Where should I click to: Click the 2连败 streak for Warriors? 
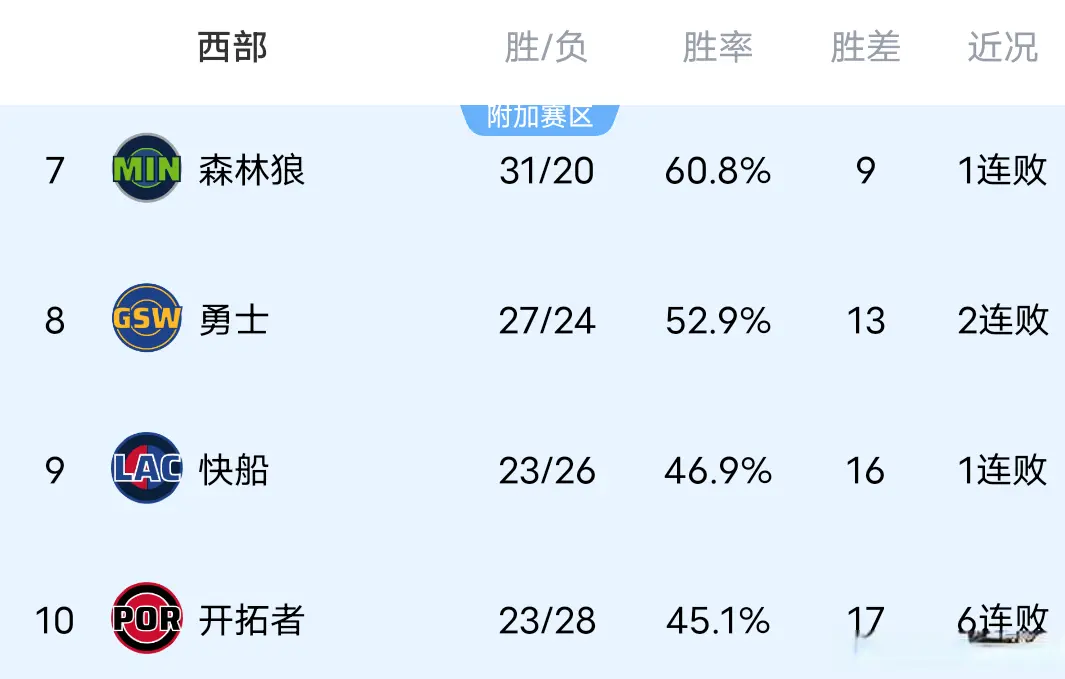pyautogui.click(x=1002, y=321)
